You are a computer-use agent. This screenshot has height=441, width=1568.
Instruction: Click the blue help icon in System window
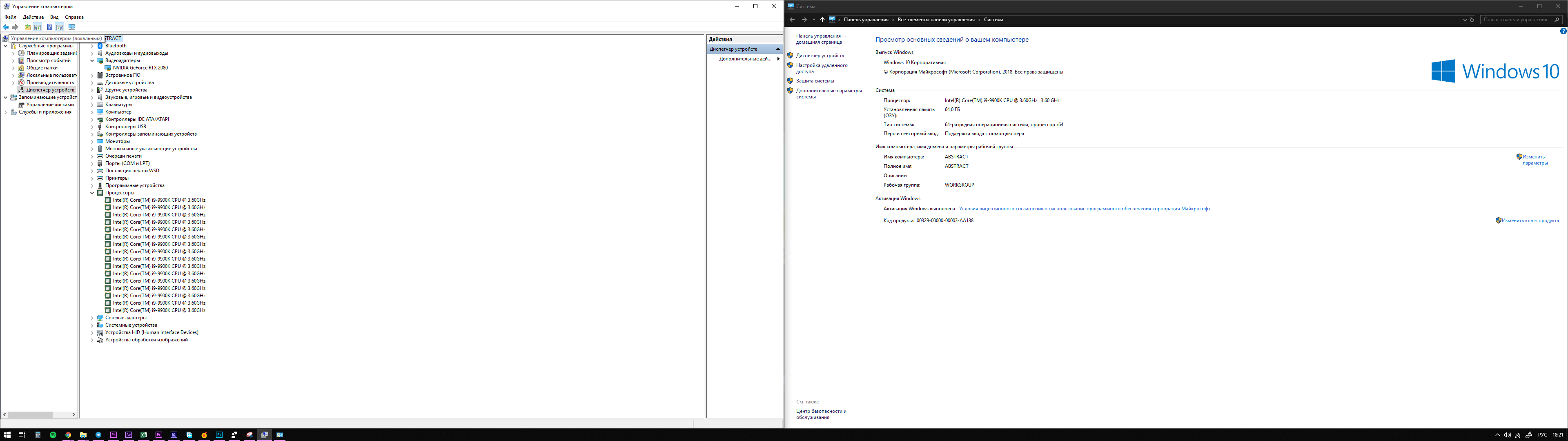1563,31
